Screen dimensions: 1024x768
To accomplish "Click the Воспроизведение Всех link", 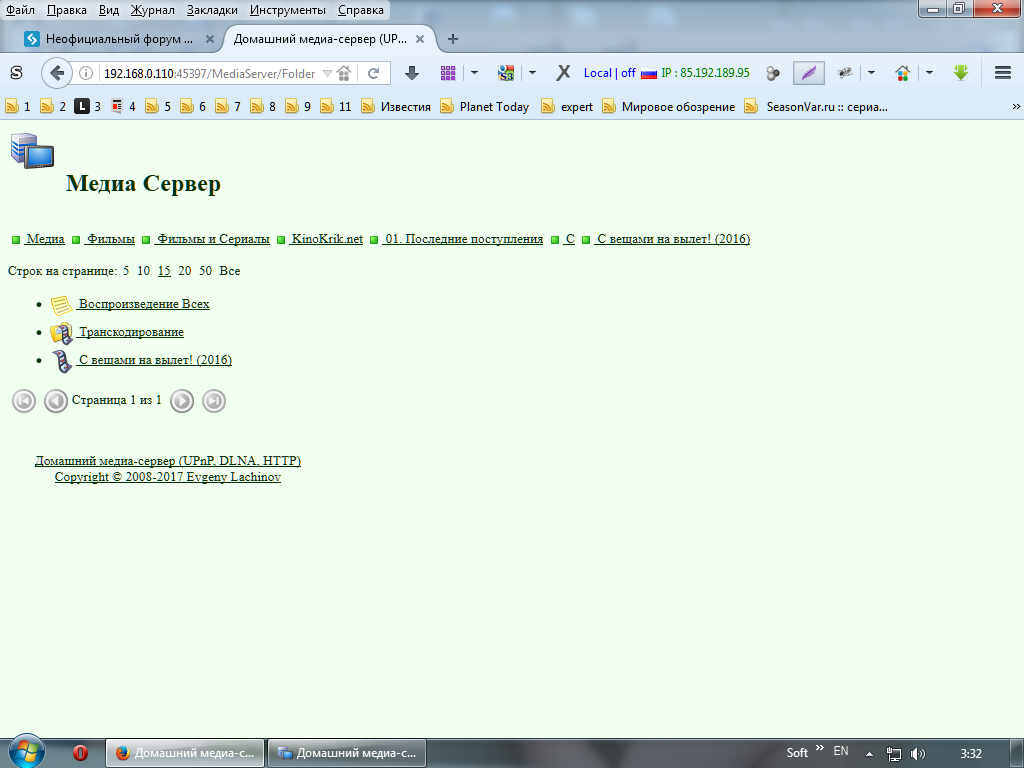I will 144,304.
